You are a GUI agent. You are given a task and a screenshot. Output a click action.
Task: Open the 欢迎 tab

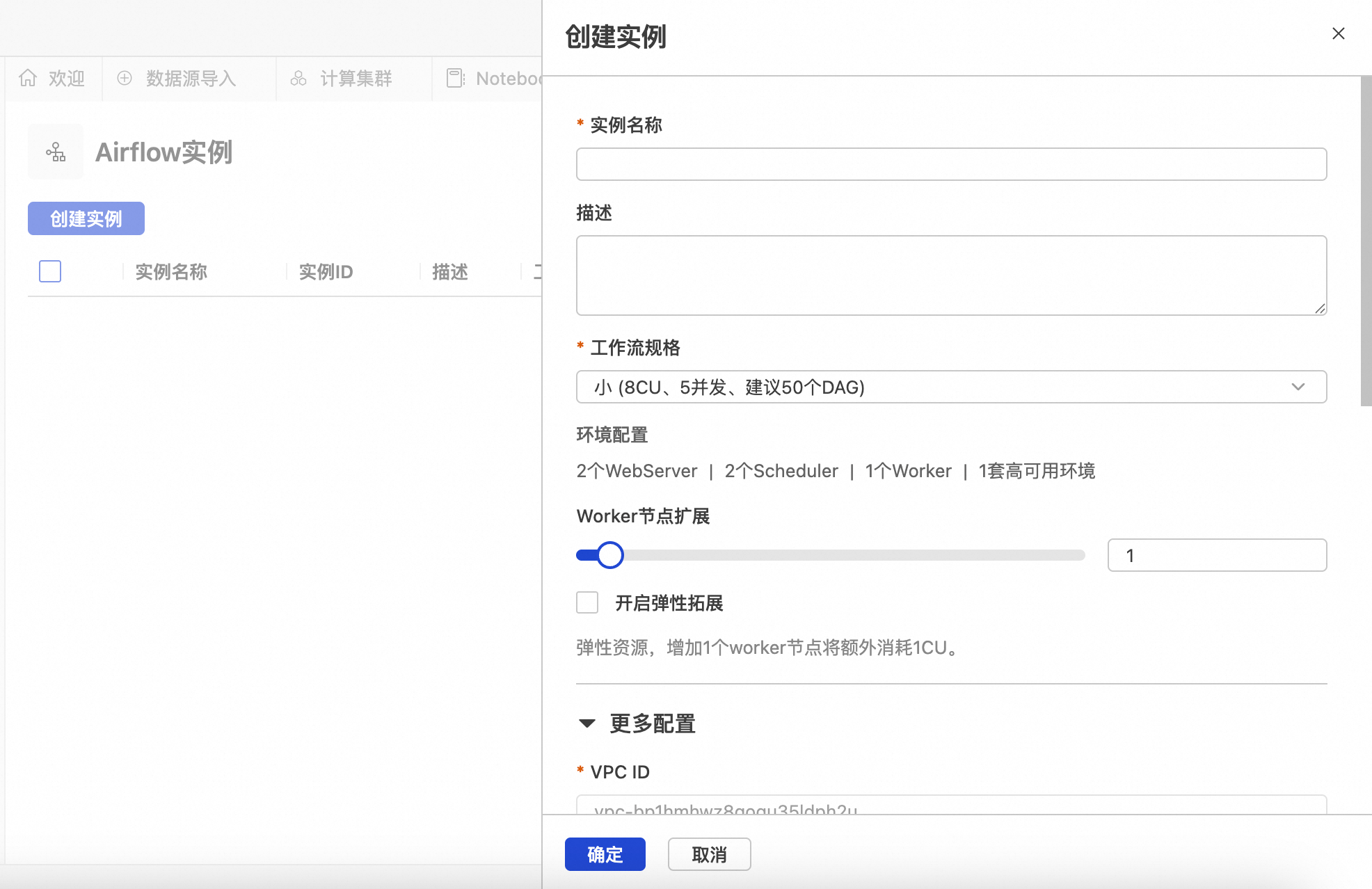point(53,79)
